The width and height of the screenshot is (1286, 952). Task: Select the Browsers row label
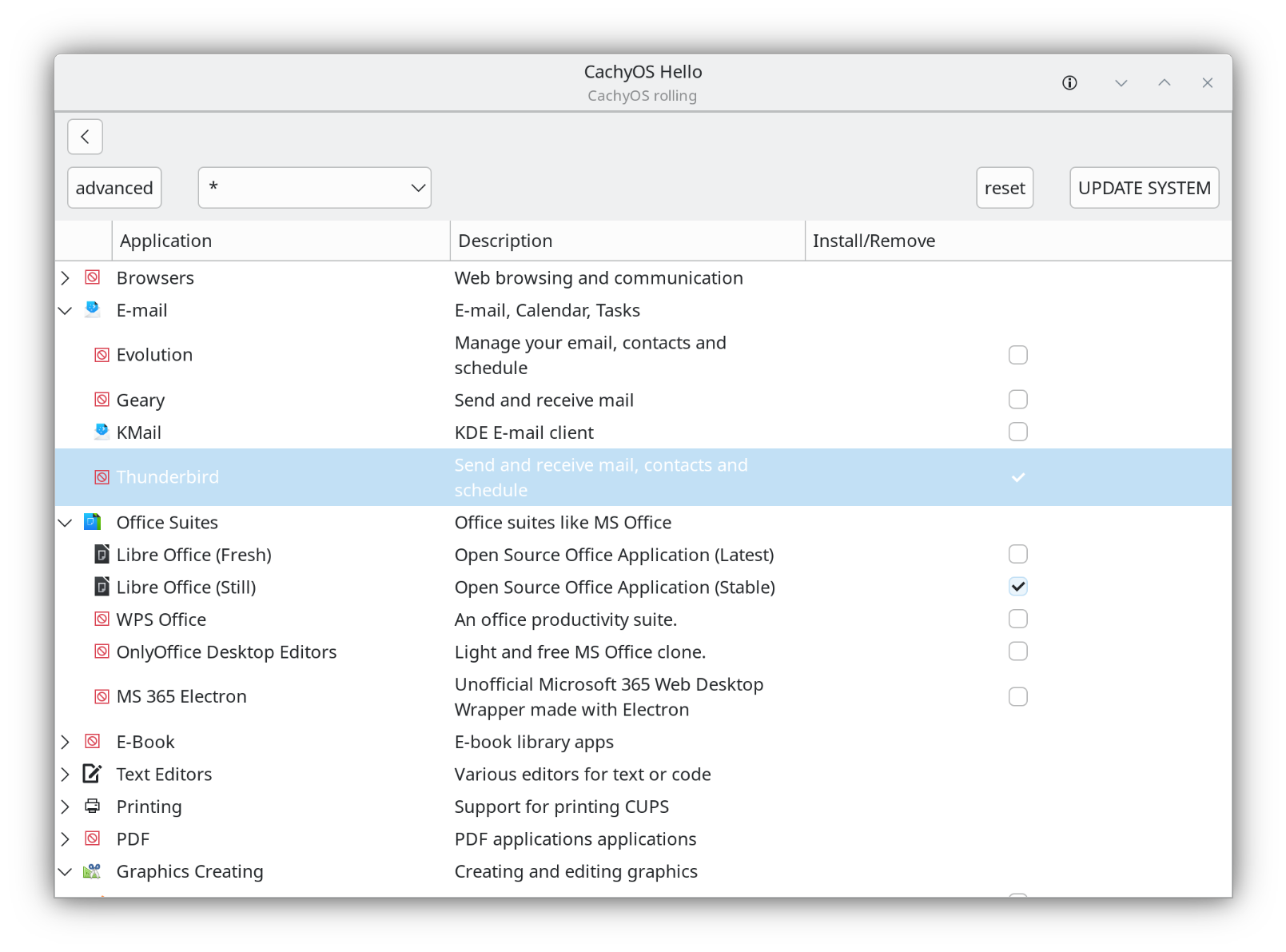click(x=155, y=278)
